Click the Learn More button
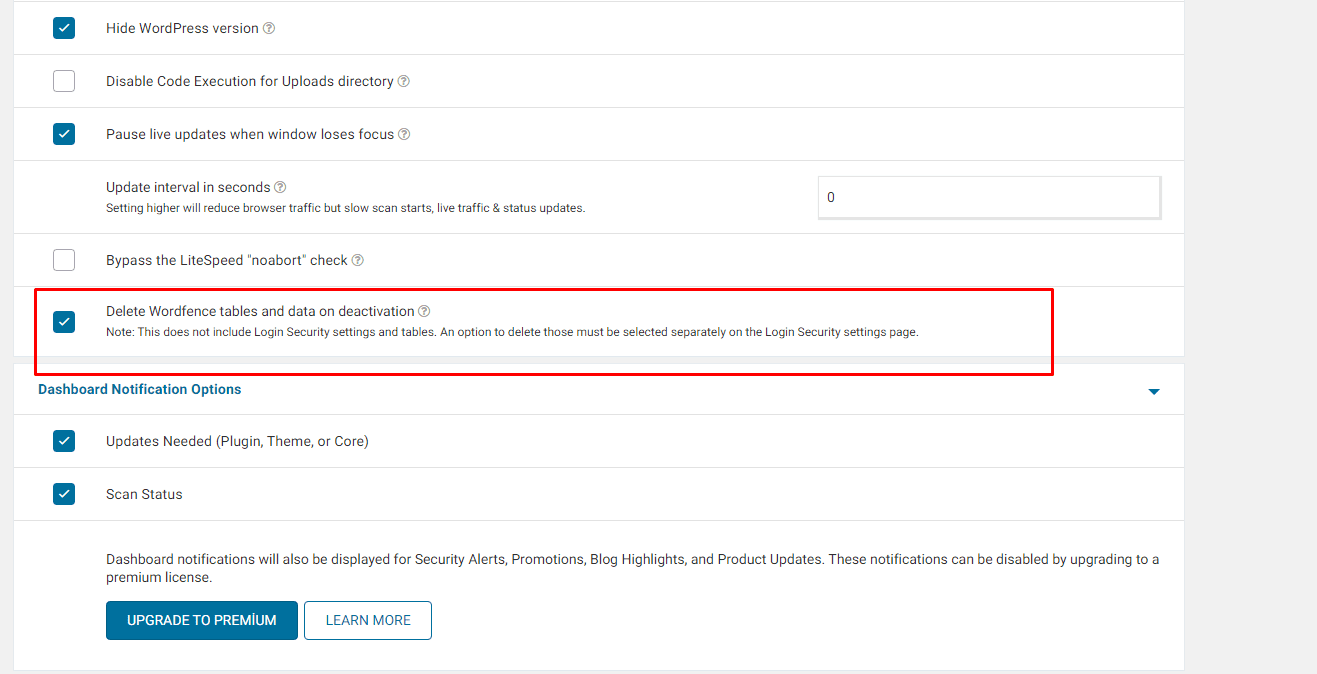The height and width of the screenshot is (674, 1317). point(368,620)
